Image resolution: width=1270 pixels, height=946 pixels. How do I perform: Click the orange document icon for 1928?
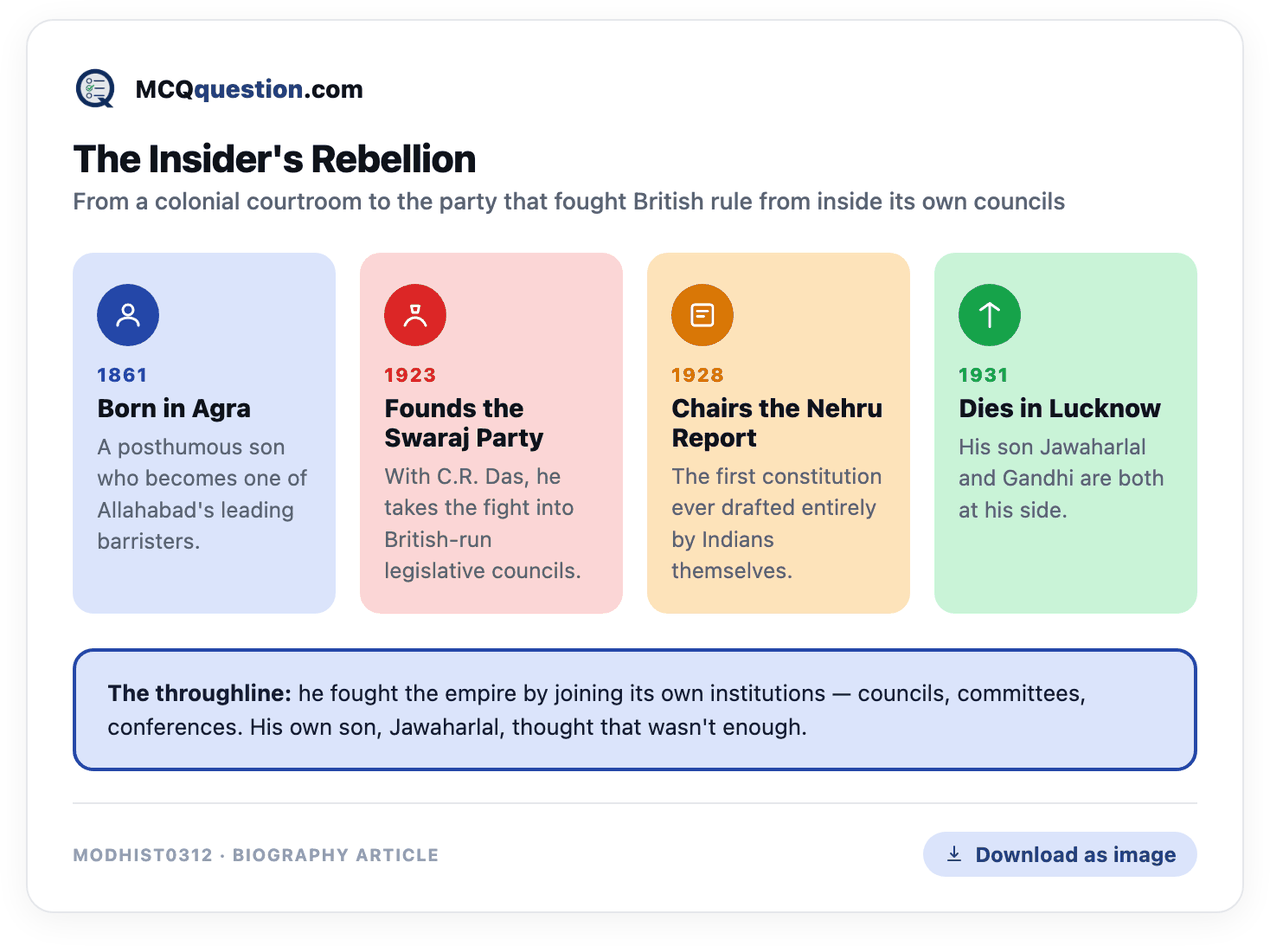coord(702,316)
